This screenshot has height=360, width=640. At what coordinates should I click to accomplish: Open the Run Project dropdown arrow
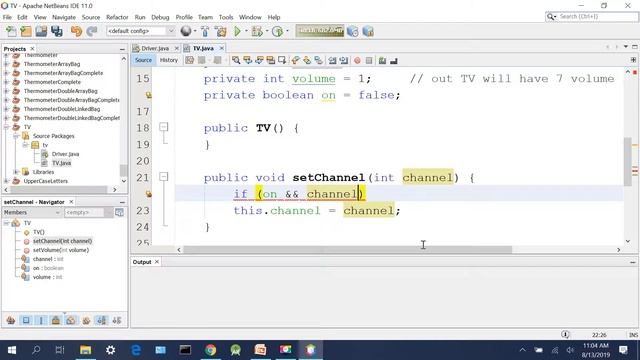(x=246, y=31)
